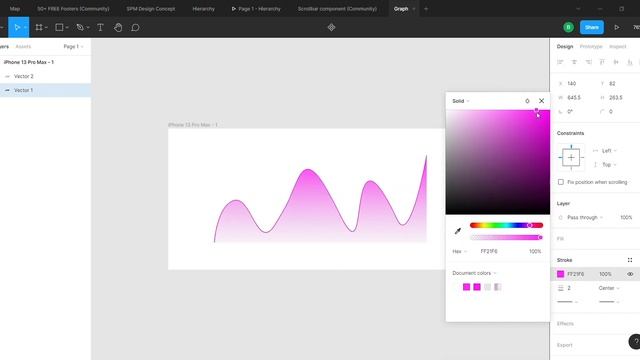Open Scrollbar component (Community) tab
Image resolution: width=640 pixels, height=360 pixels.
coord(337,9)
